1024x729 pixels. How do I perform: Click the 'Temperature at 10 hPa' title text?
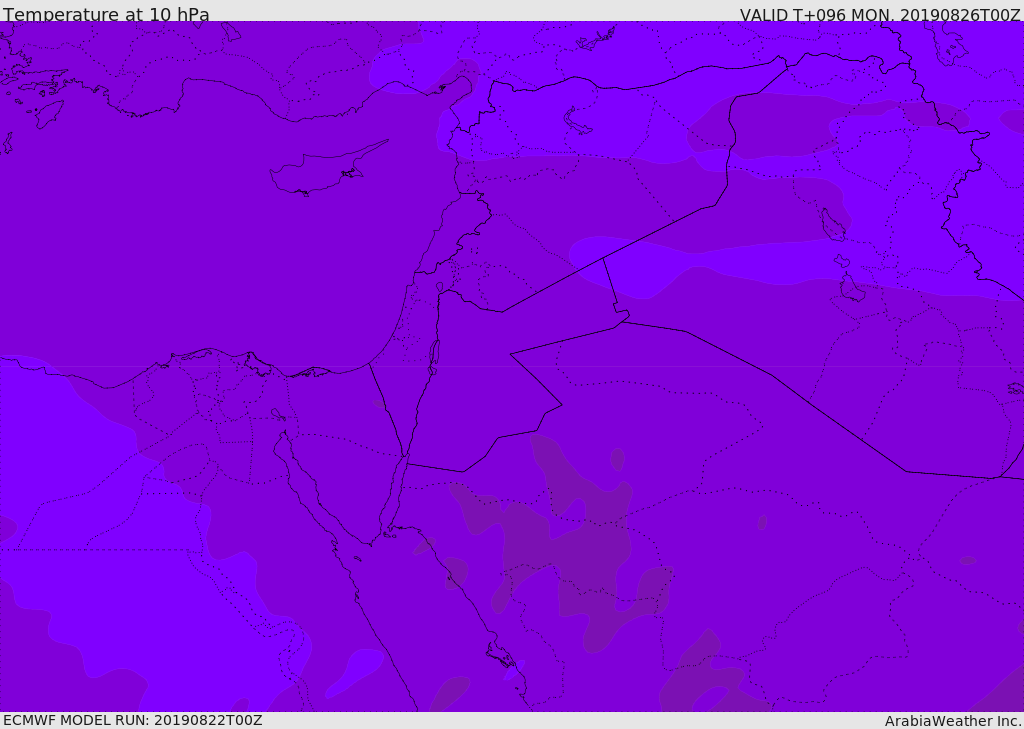106,14
